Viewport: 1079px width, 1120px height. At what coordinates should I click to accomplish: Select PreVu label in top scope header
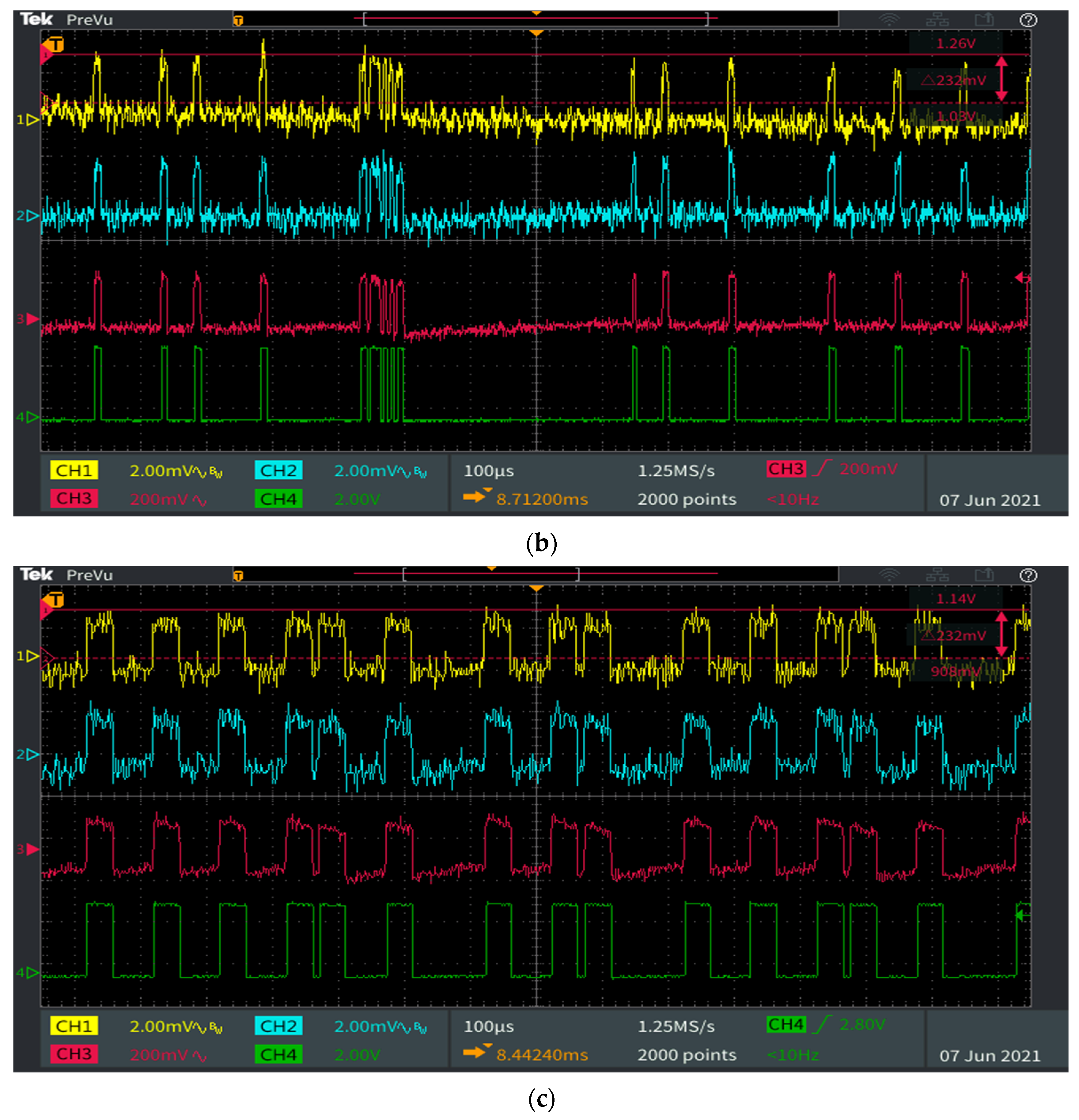(90, 20)
